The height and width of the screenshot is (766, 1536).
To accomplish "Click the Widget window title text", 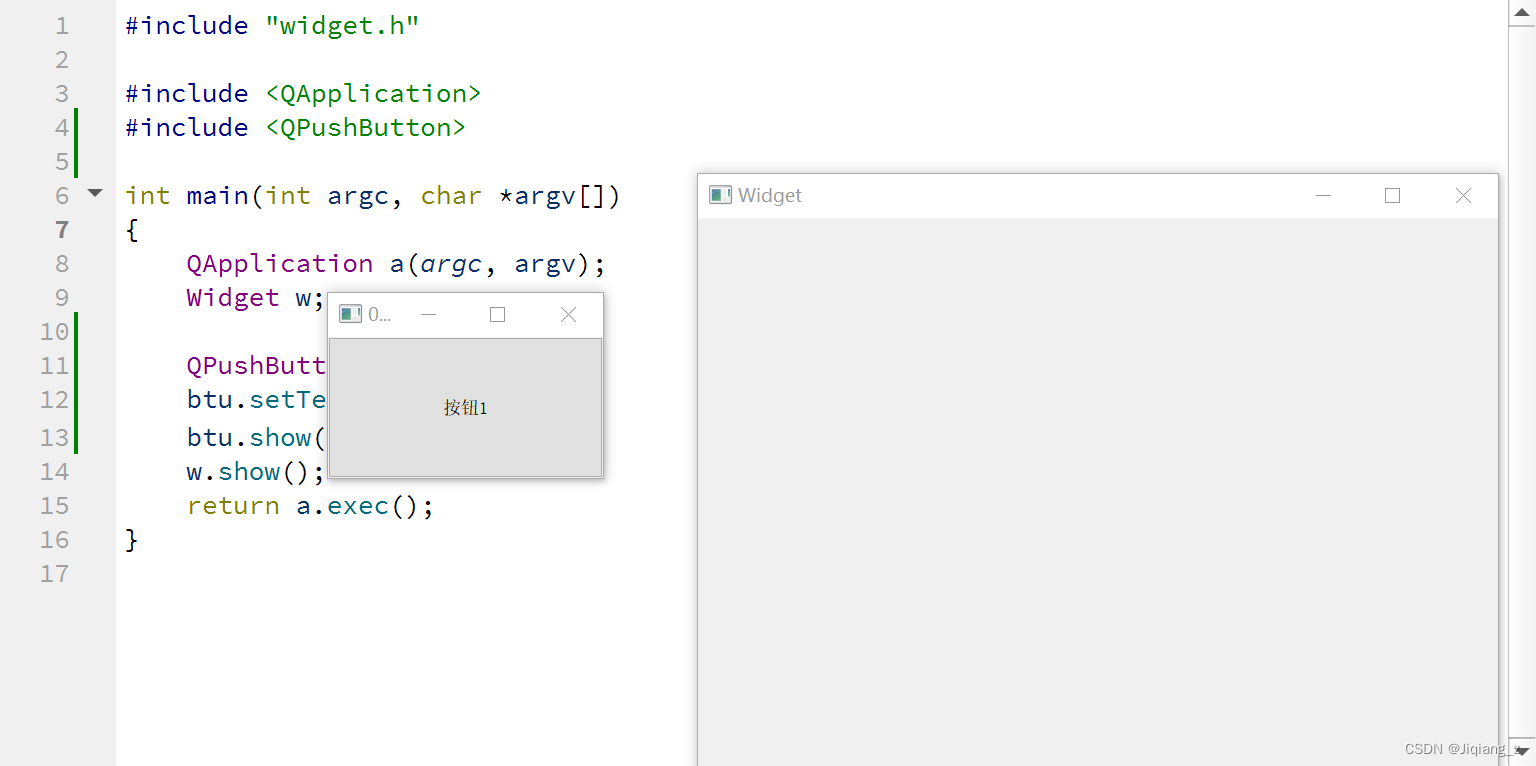I will (x=770, y=196).
